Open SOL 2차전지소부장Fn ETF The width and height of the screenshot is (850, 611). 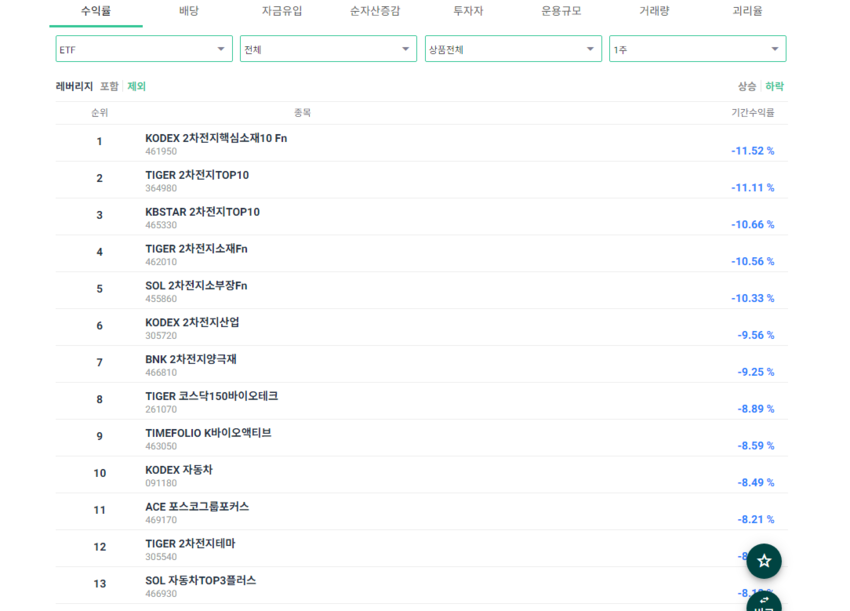(x=196, y=286)
